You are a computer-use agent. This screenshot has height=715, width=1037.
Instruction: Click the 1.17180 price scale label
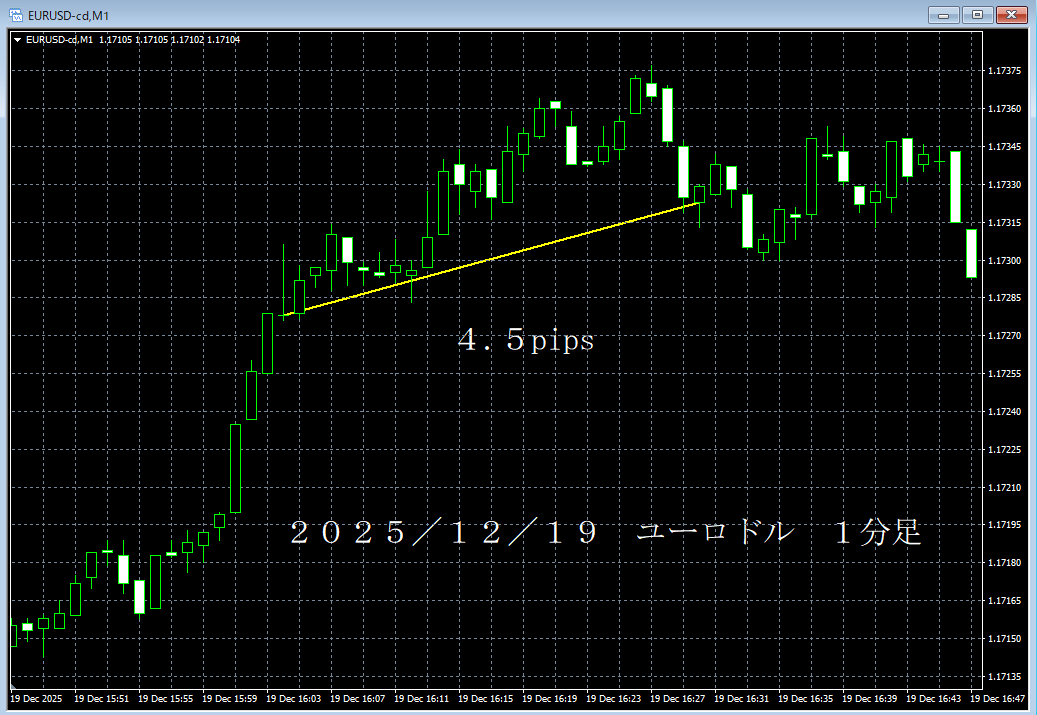1004,563
